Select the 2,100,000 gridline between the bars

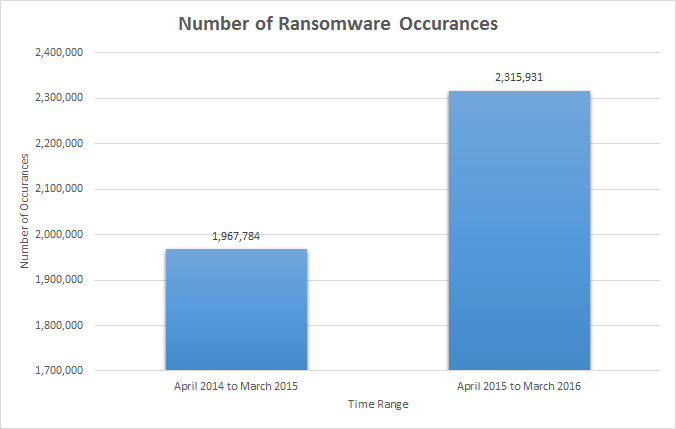tap(378, 189)
